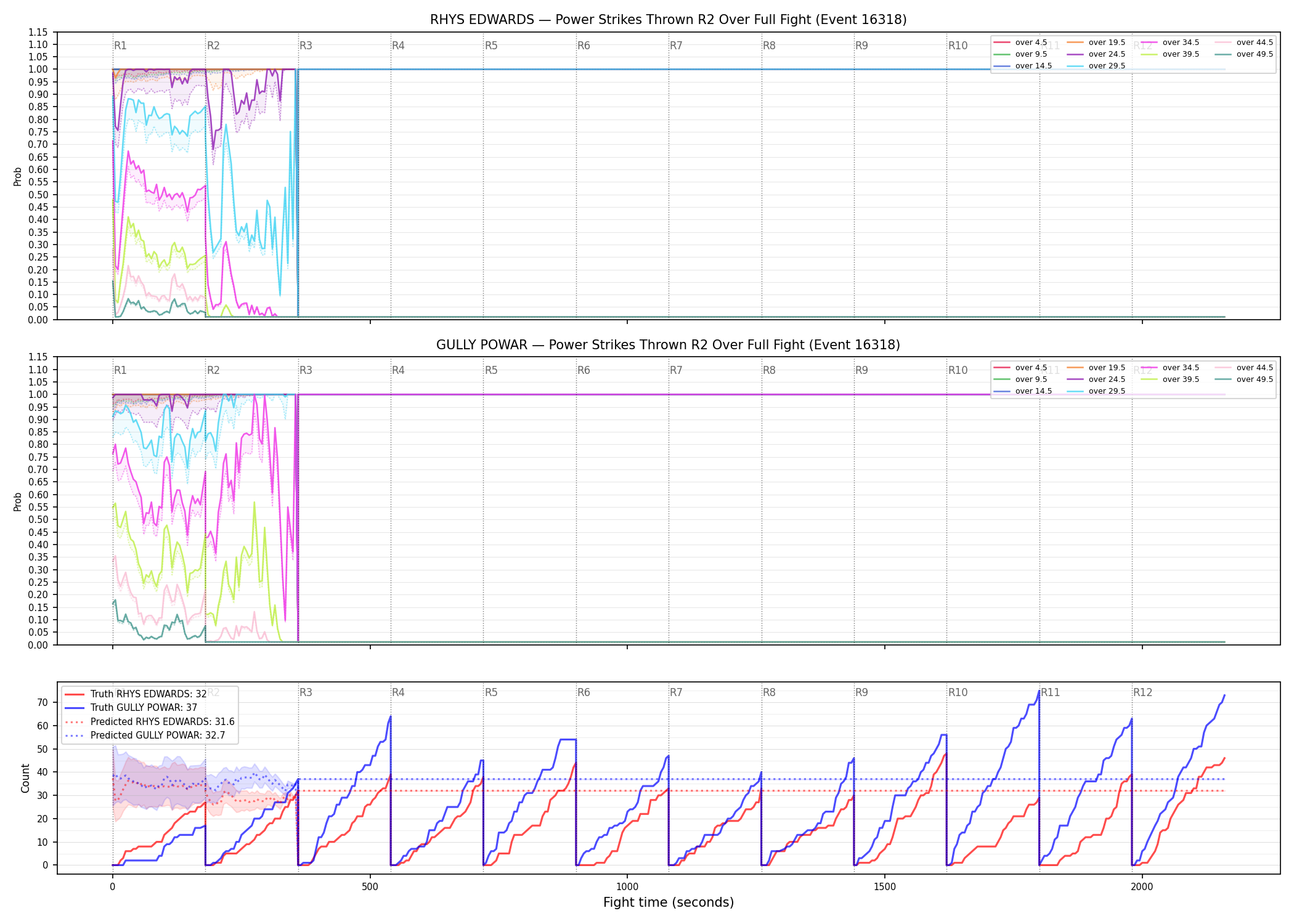The image size is (1294, 924).
Task: Click the R6 round marker in Gully Powar chart
Action: [584, 370]
